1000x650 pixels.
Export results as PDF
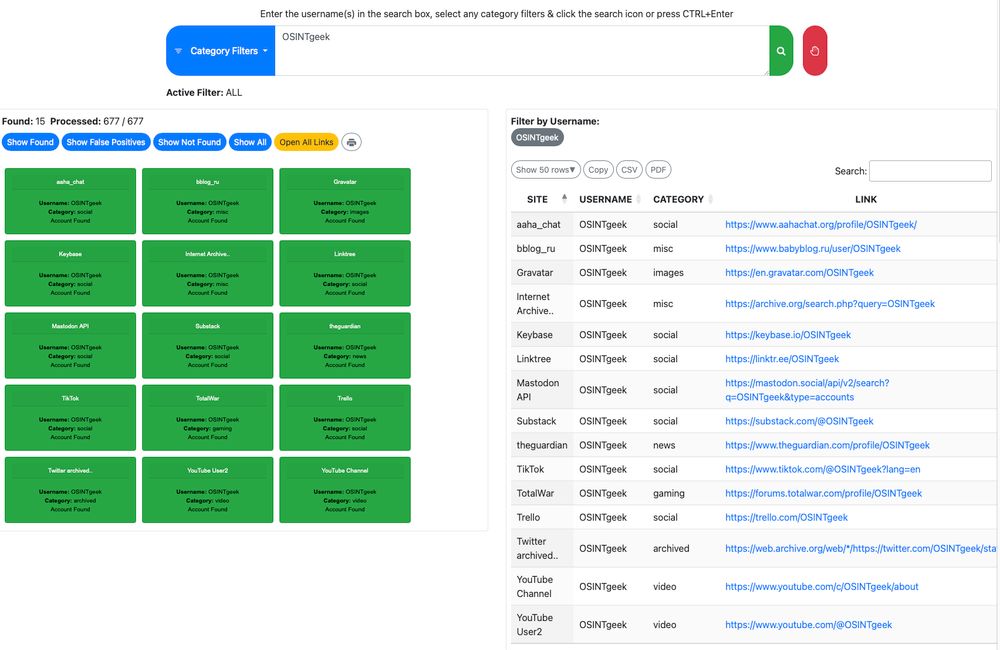[x=658, y=170]
